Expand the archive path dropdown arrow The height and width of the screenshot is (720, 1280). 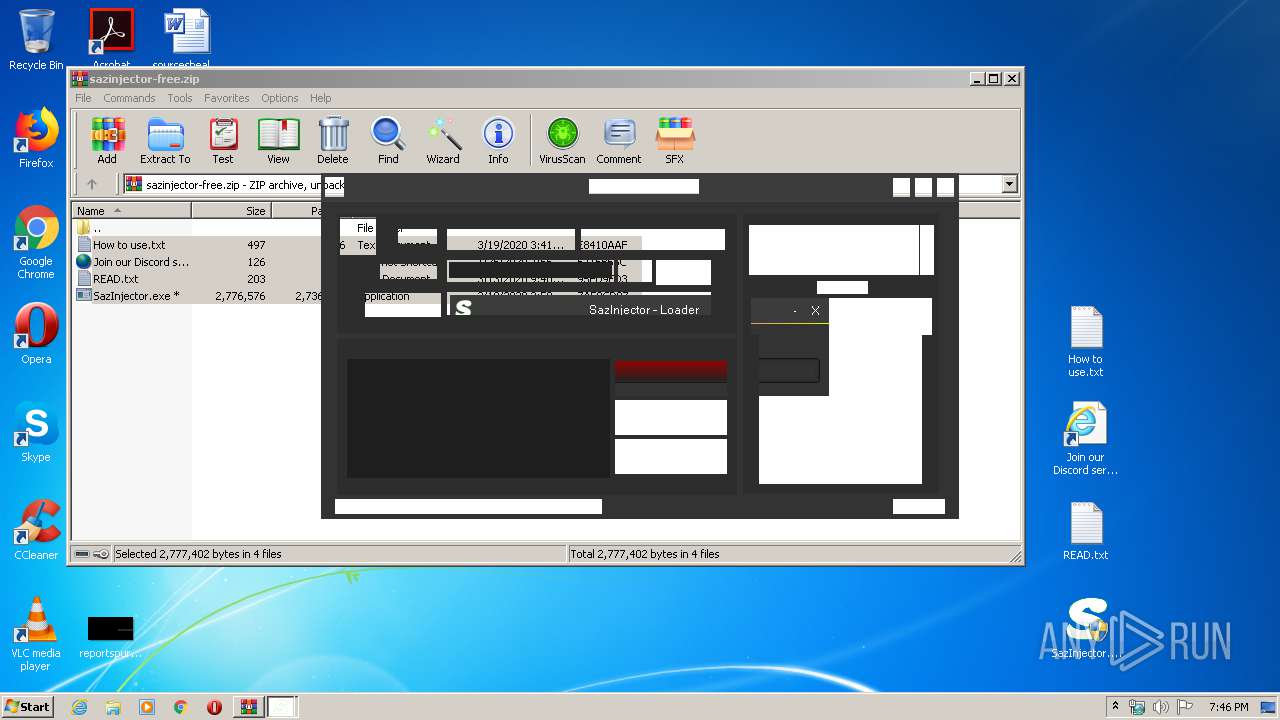point(1009,184)
